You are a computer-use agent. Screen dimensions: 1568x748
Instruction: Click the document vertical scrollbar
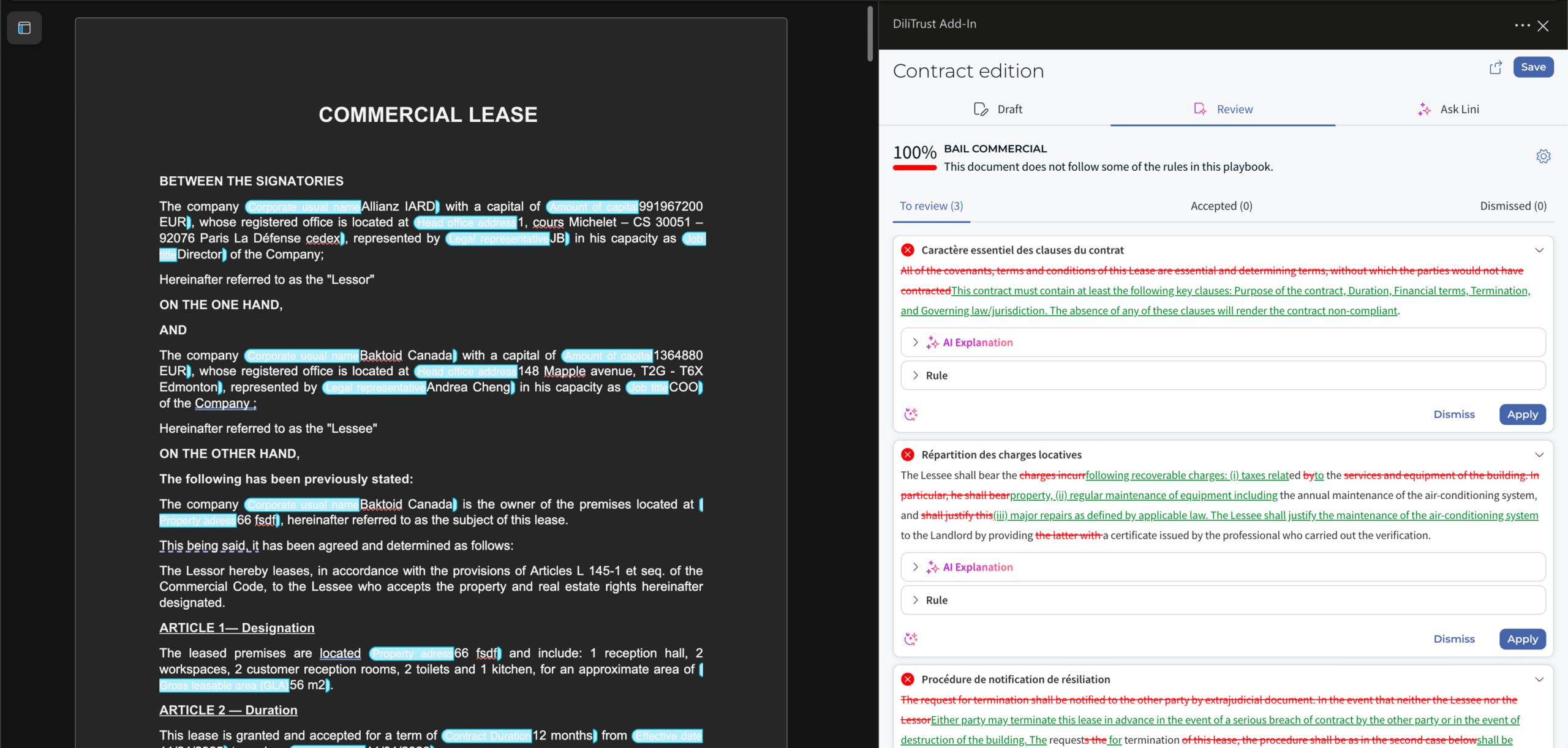(x=870, y=34)
